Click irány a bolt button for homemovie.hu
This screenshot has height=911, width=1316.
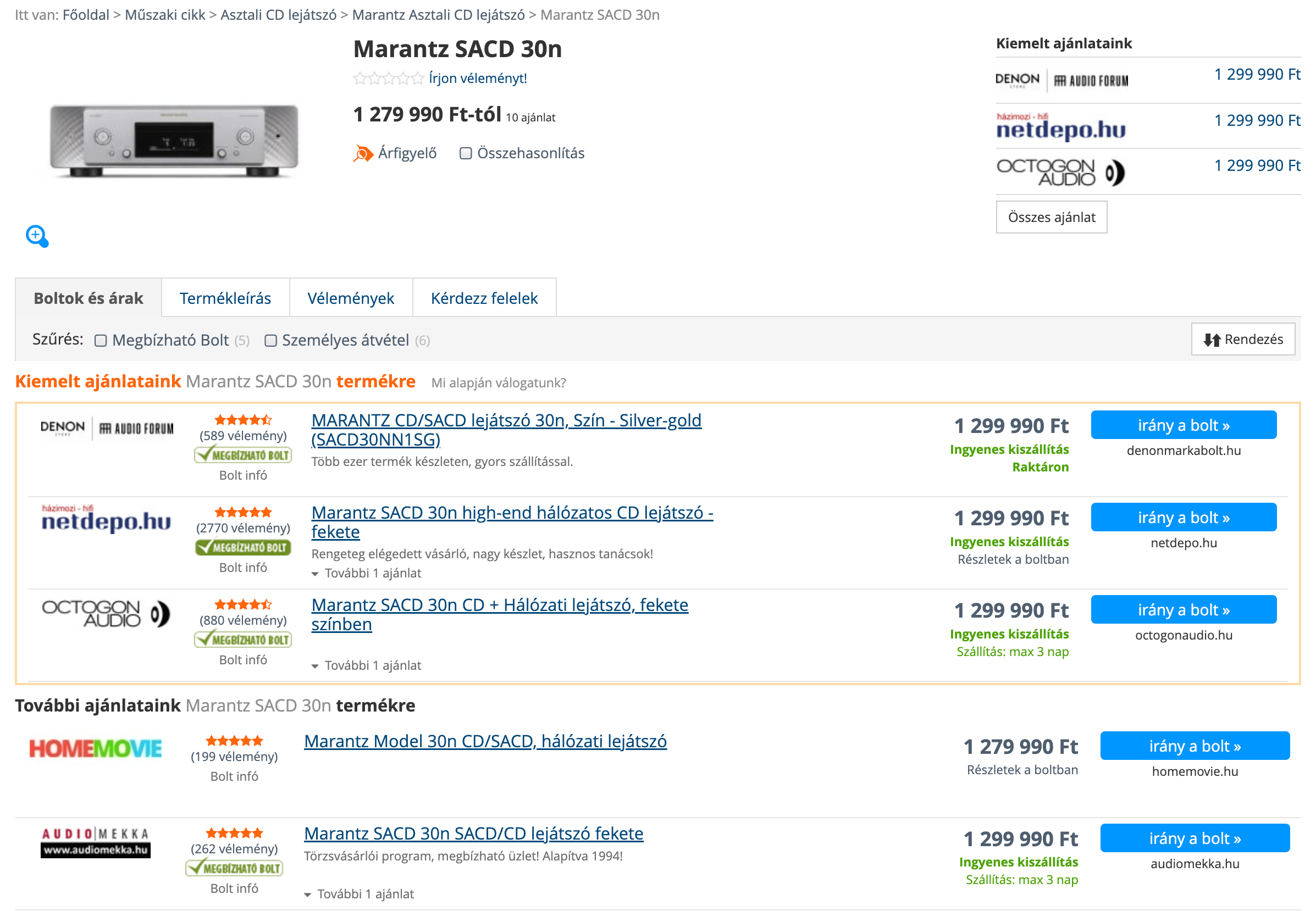point(1195,746)
